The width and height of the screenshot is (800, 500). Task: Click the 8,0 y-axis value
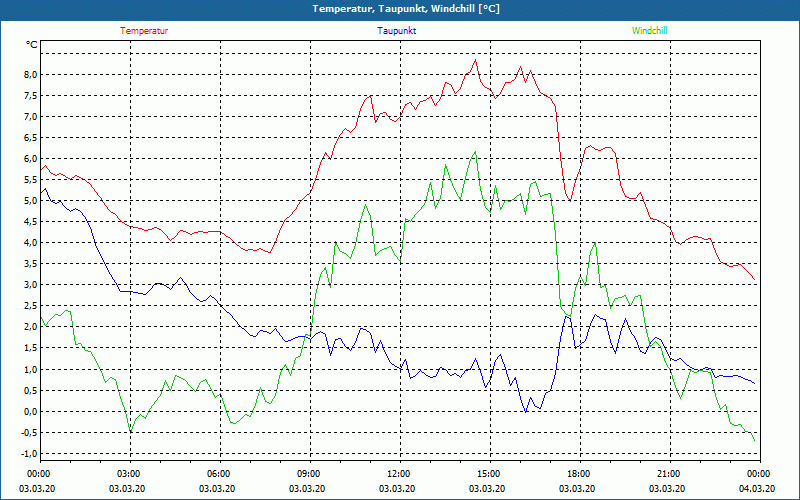tap(30, 74)
